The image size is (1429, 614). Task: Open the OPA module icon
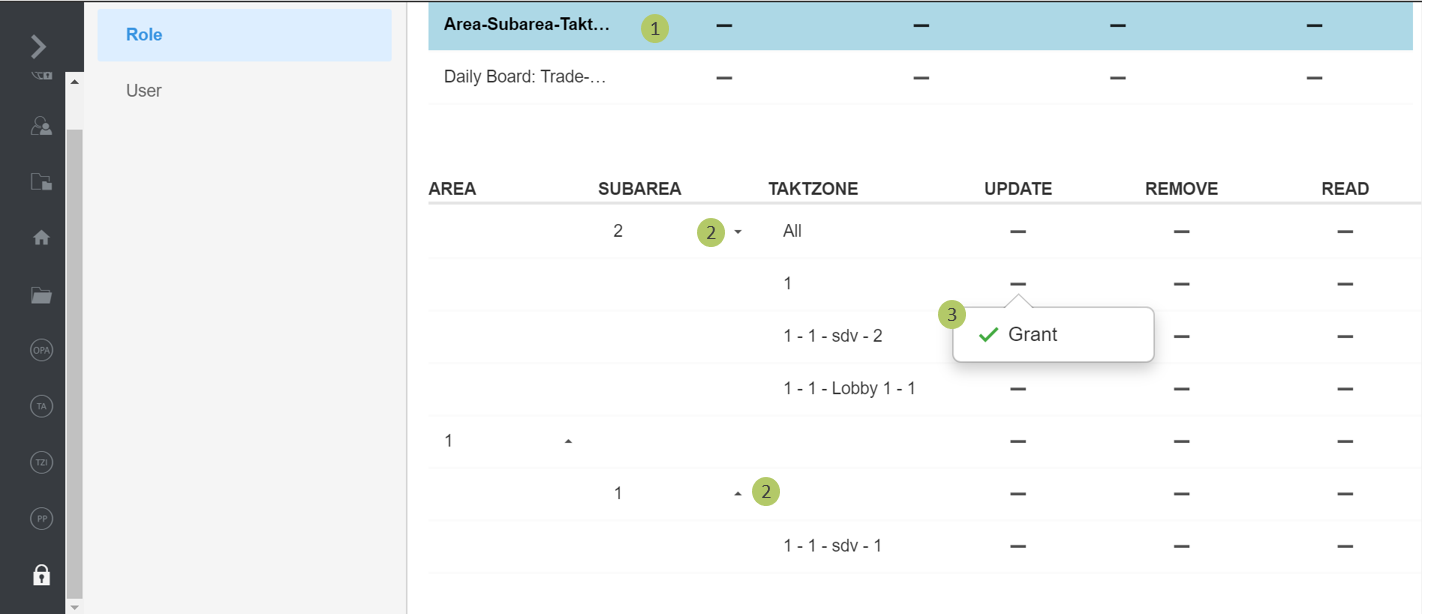(41, 351)
